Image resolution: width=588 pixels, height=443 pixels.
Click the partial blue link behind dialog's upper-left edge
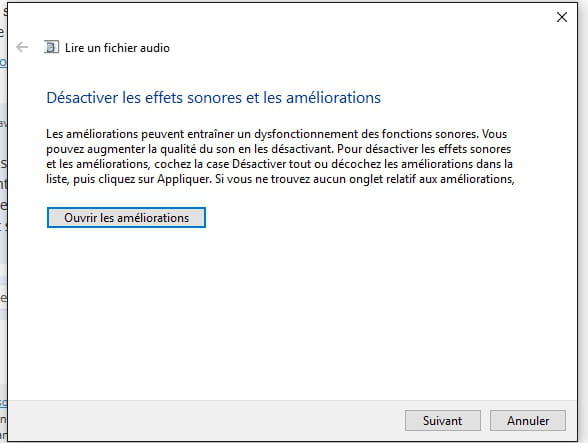coord(3,62)
